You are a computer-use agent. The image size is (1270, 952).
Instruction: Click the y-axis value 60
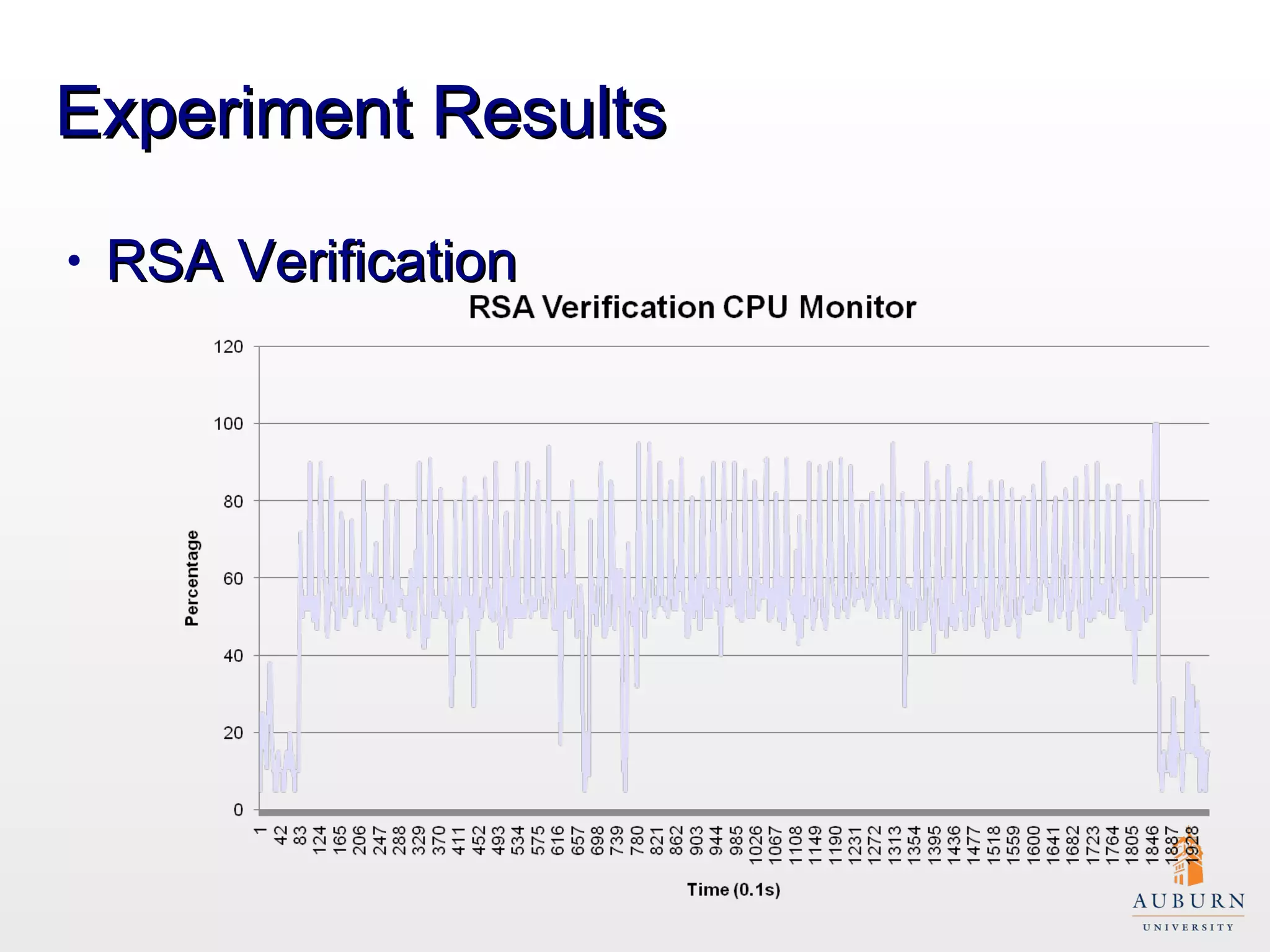coord(233,579)
